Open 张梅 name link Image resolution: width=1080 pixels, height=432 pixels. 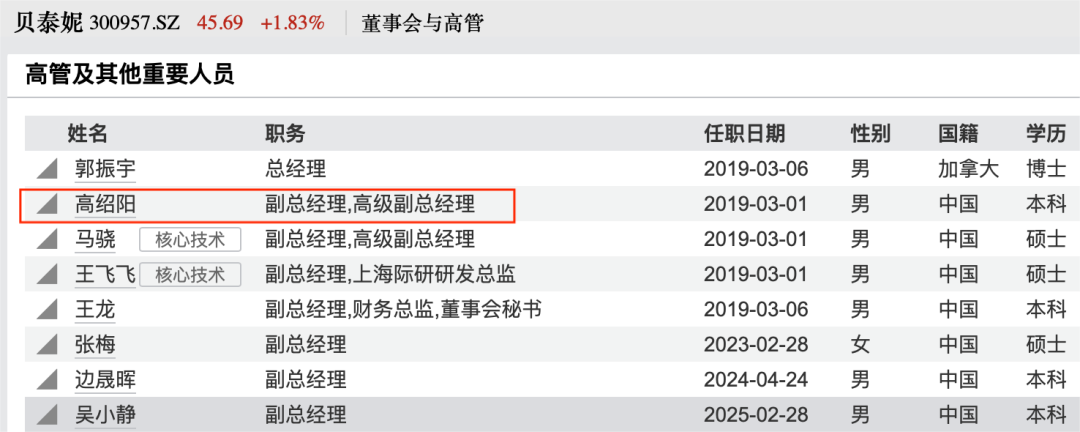coord(95,345)
